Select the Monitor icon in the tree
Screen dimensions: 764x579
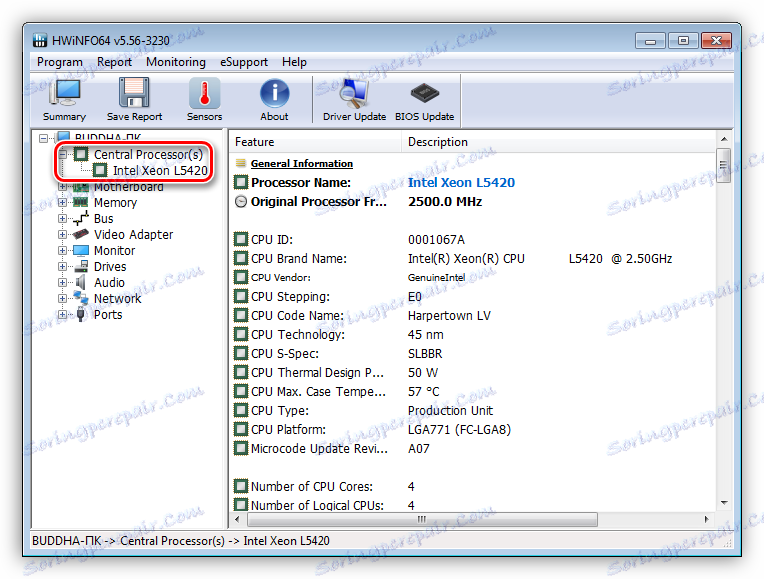click(80, 251)
